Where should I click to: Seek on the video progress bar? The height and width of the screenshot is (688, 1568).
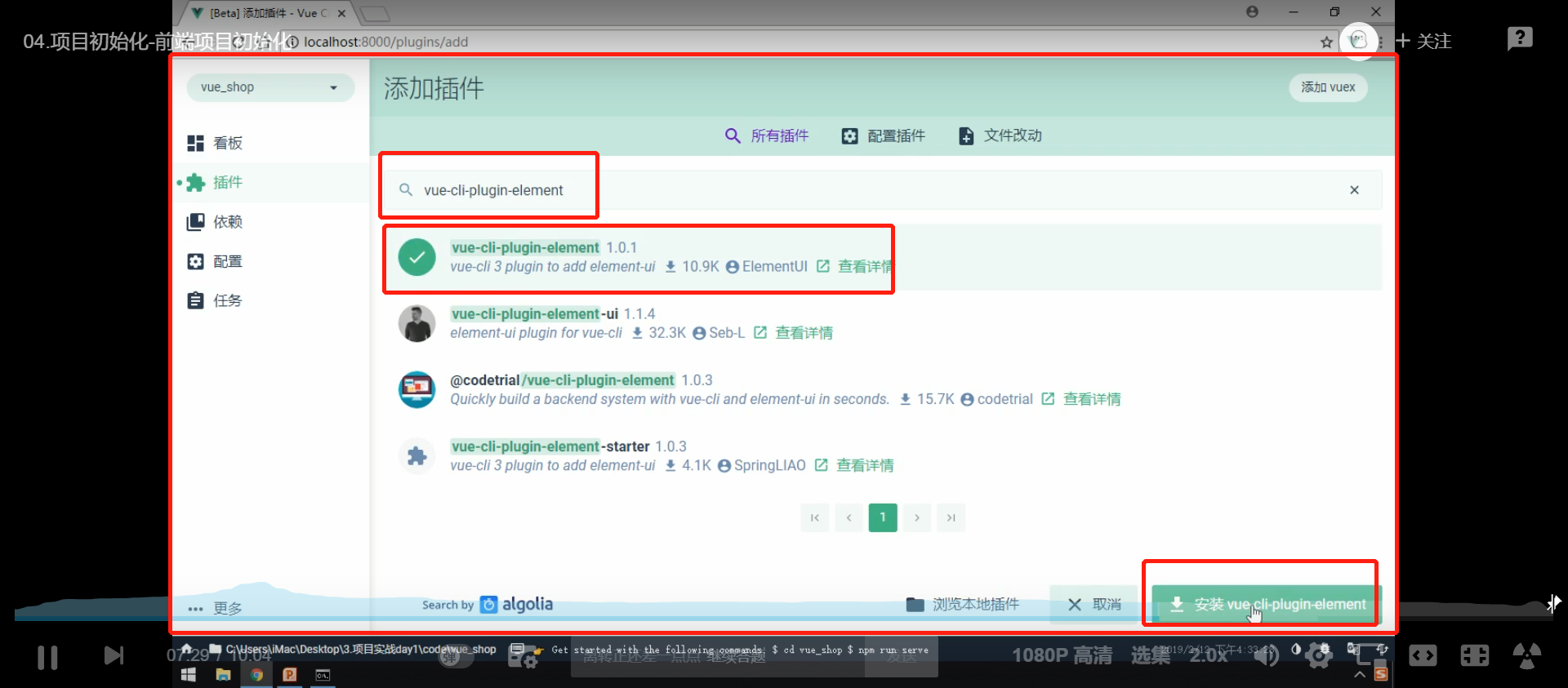coord(784,618)
